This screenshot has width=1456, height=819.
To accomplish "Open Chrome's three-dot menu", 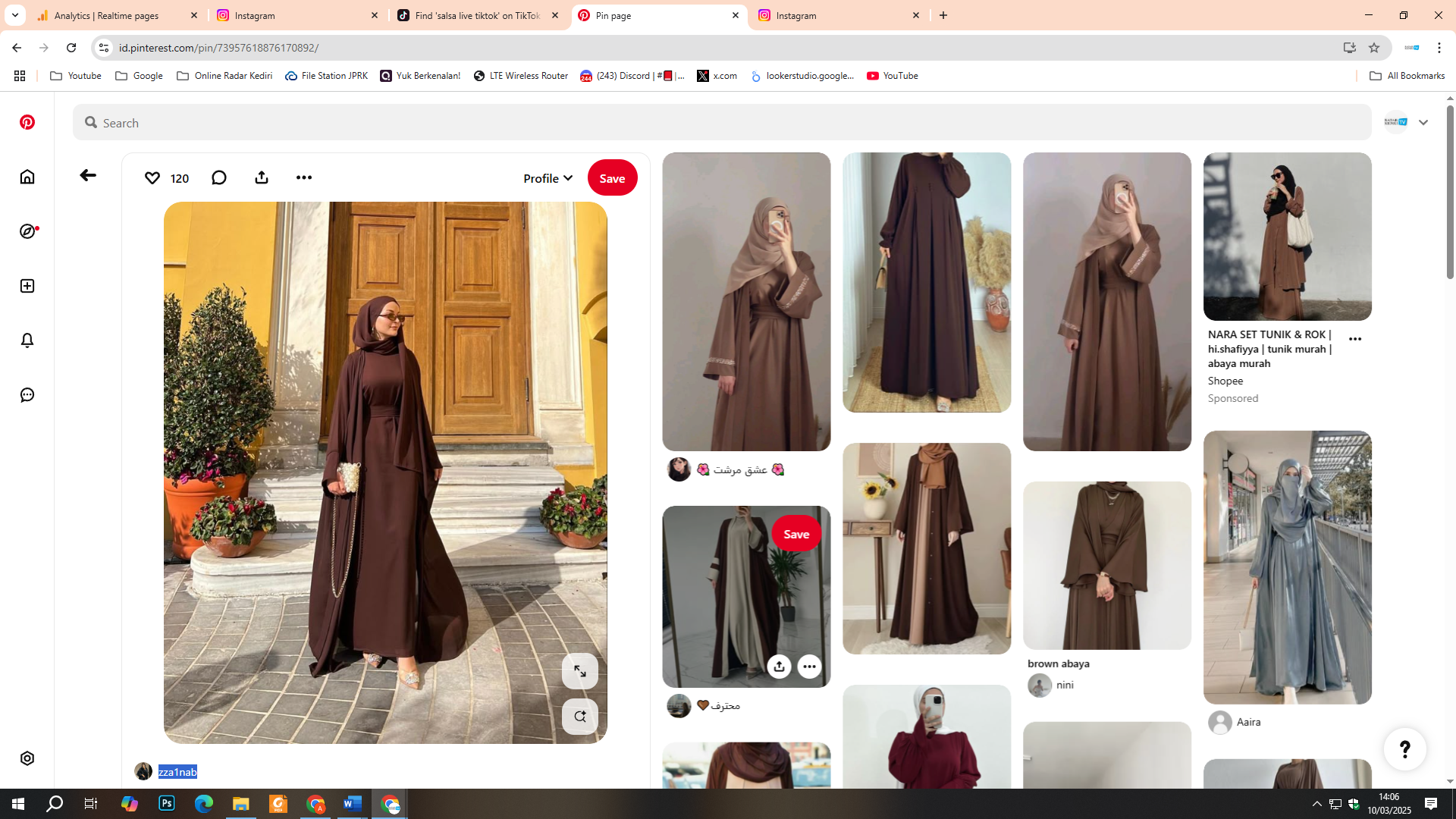I will click(x=1439, y=48).
